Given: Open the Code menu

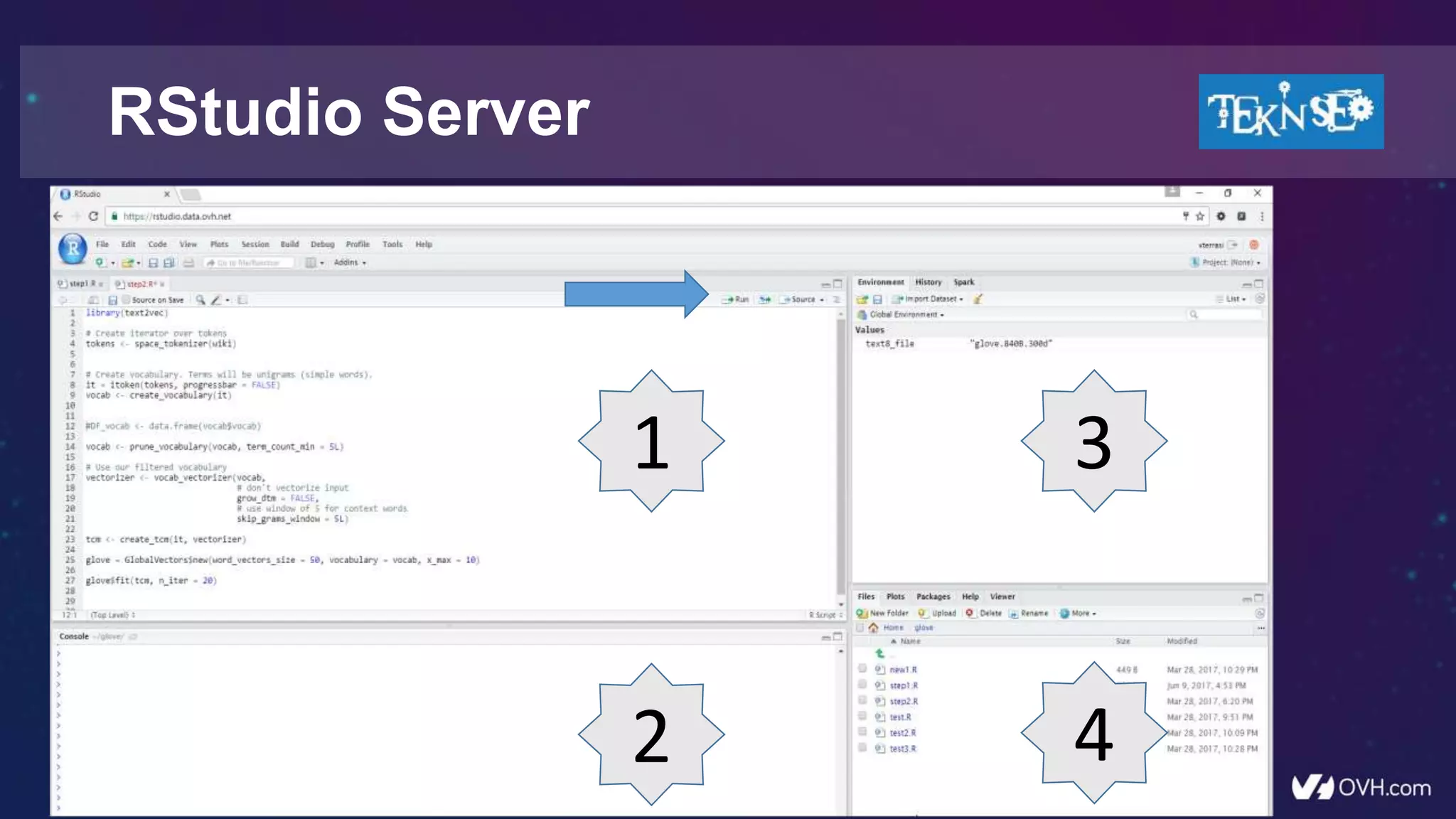Looking at the screenshot, I should point(158,244).
